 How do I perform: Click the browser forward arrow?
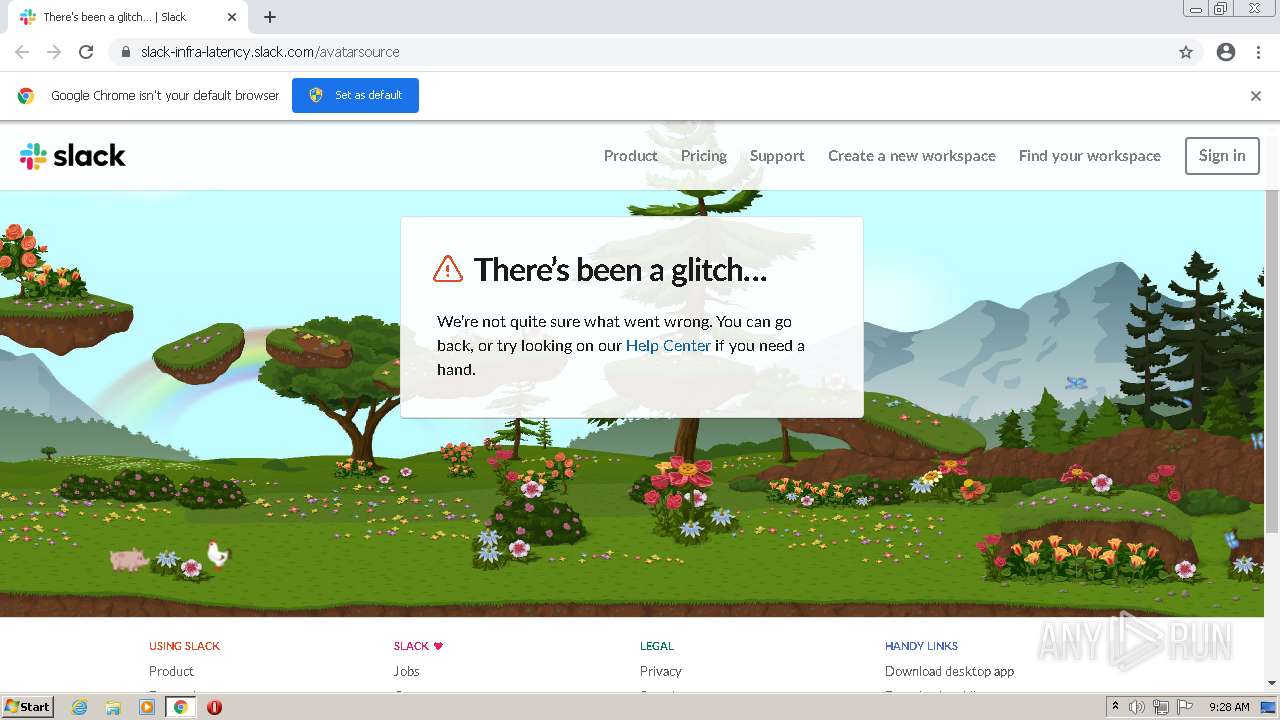[x=54, y=52]
